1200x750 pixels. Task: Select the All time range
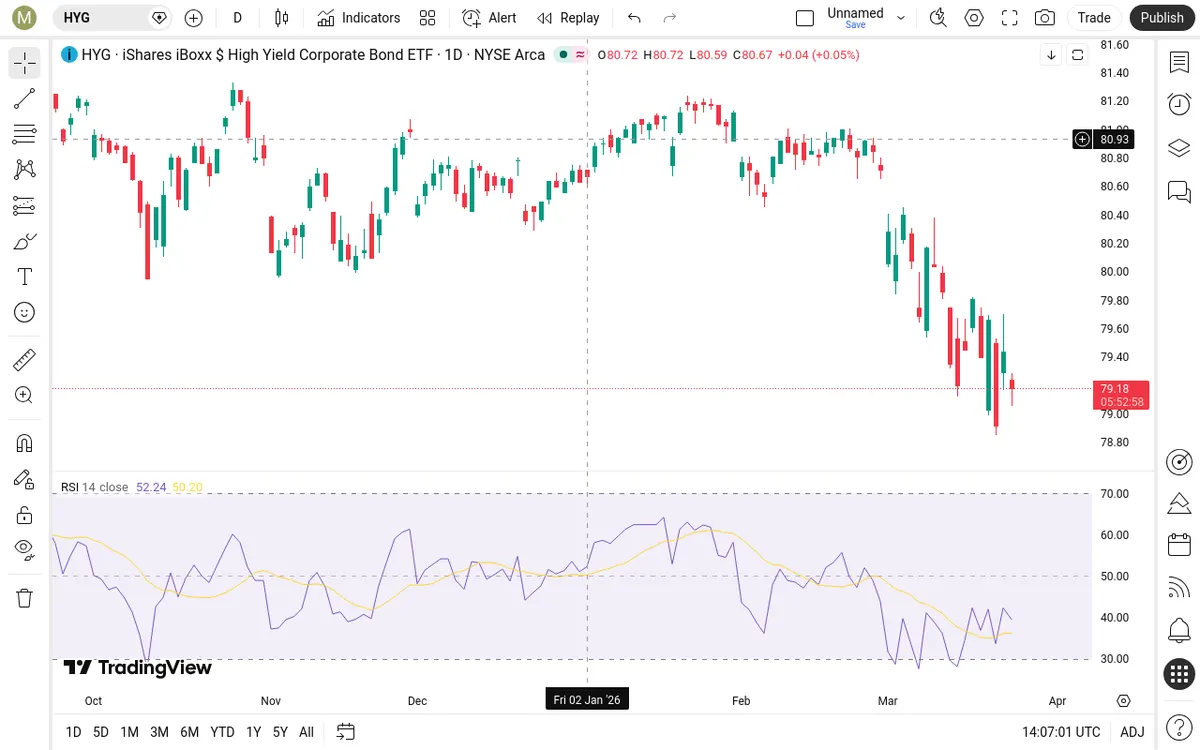(306, 732)
